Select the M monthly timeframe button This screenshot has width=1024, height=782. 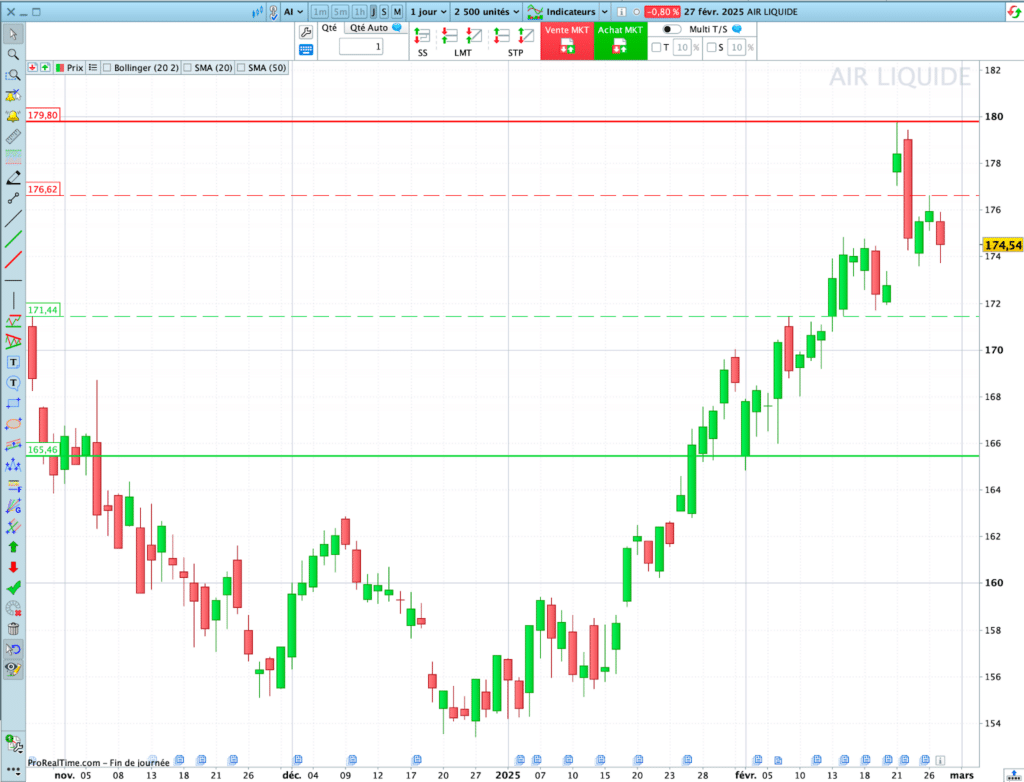tap(397, 12)
